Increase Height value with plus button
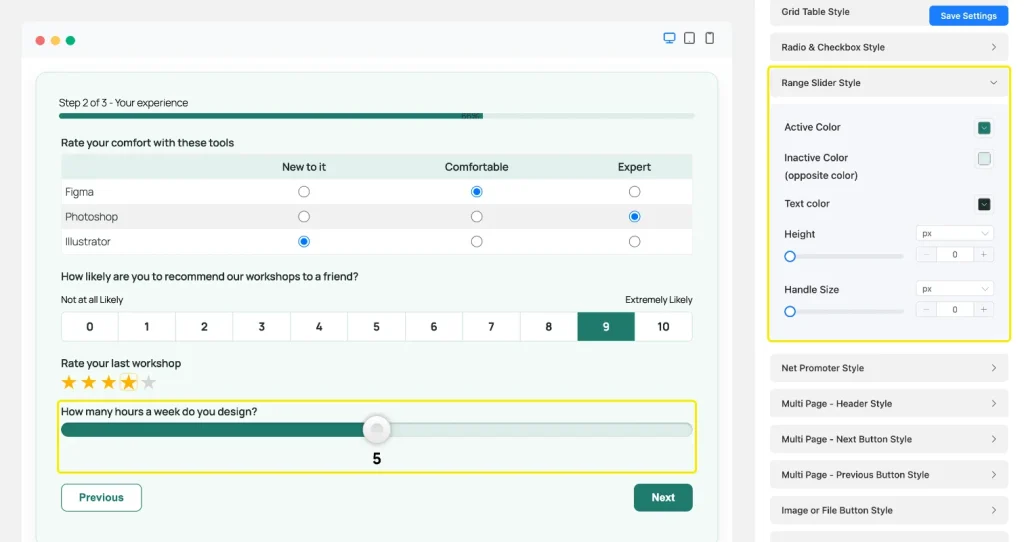 984,255
